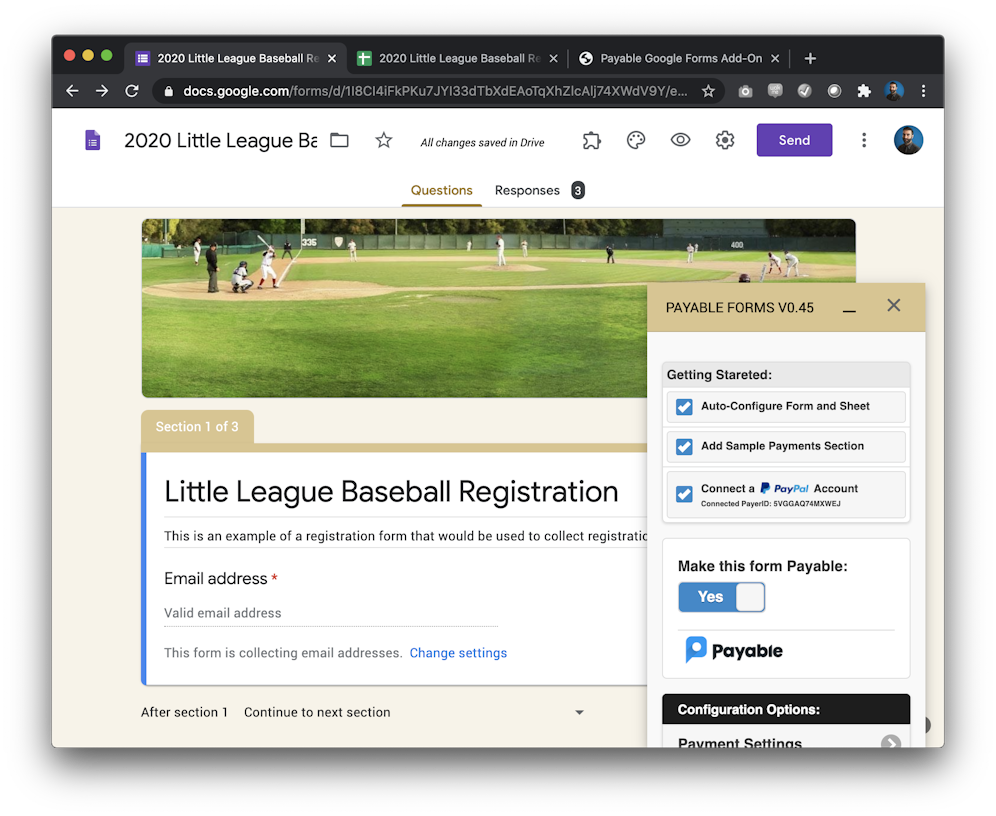Viewport: 996px width, 816px height.
Task: Open the customize theme palette icon
Action: [636, 141]
